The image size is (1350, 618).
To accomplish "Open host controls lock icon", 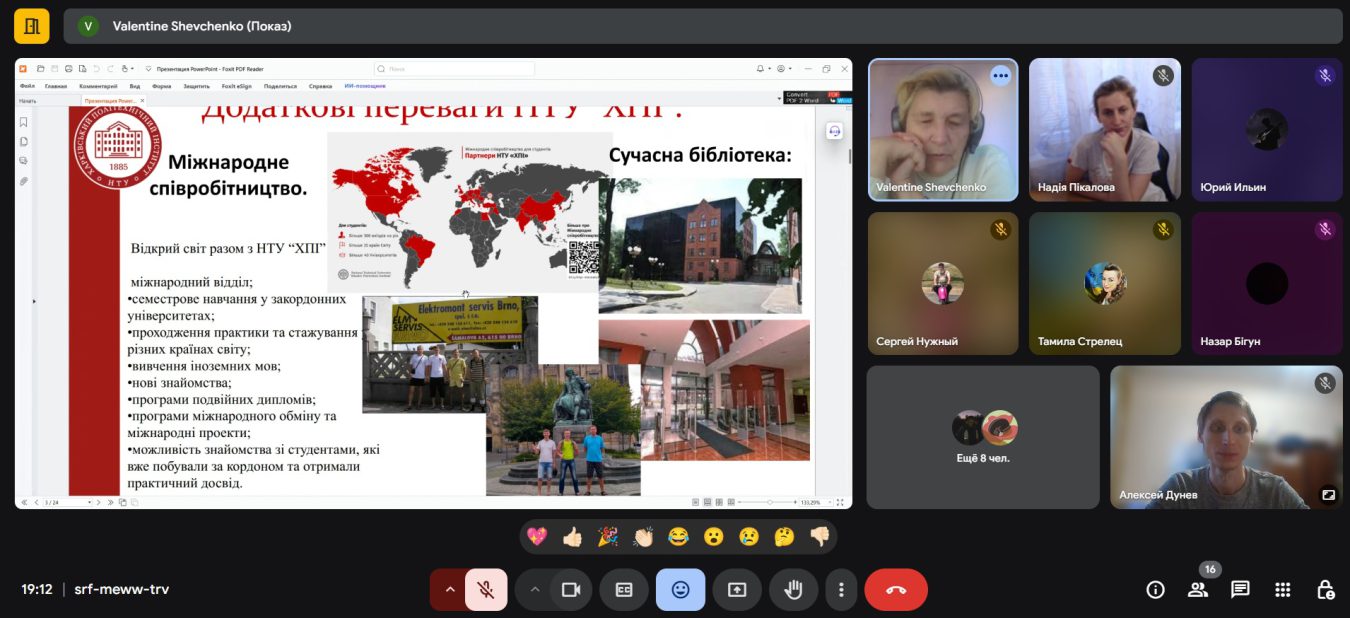I will tap(1325, 590).
